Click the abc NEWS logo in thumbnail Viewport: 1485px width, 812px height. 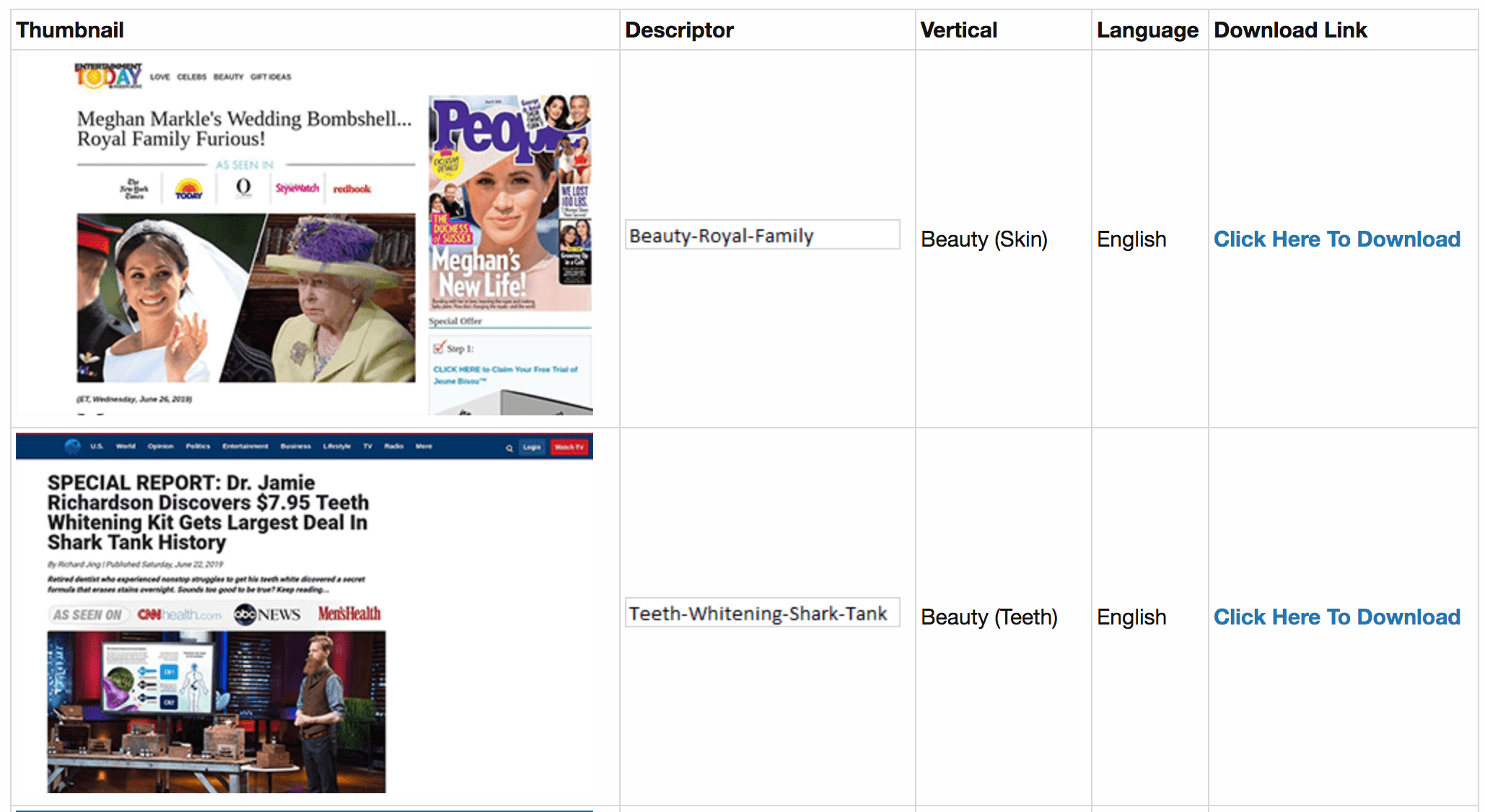(x=267, y=614)
